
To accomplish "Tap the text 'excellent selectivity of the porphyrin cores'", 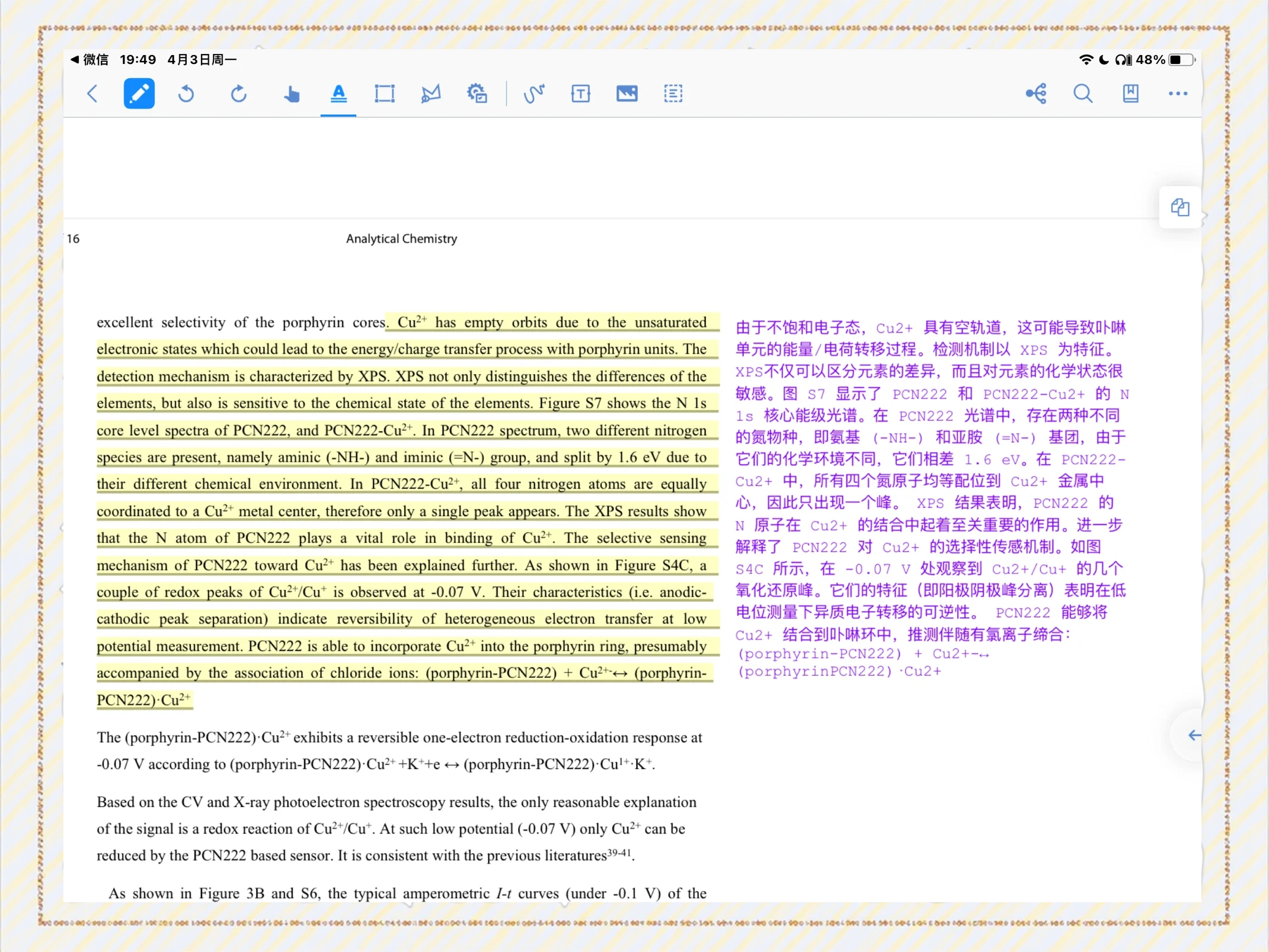I will pyautogui.click(x=241, y=322).
